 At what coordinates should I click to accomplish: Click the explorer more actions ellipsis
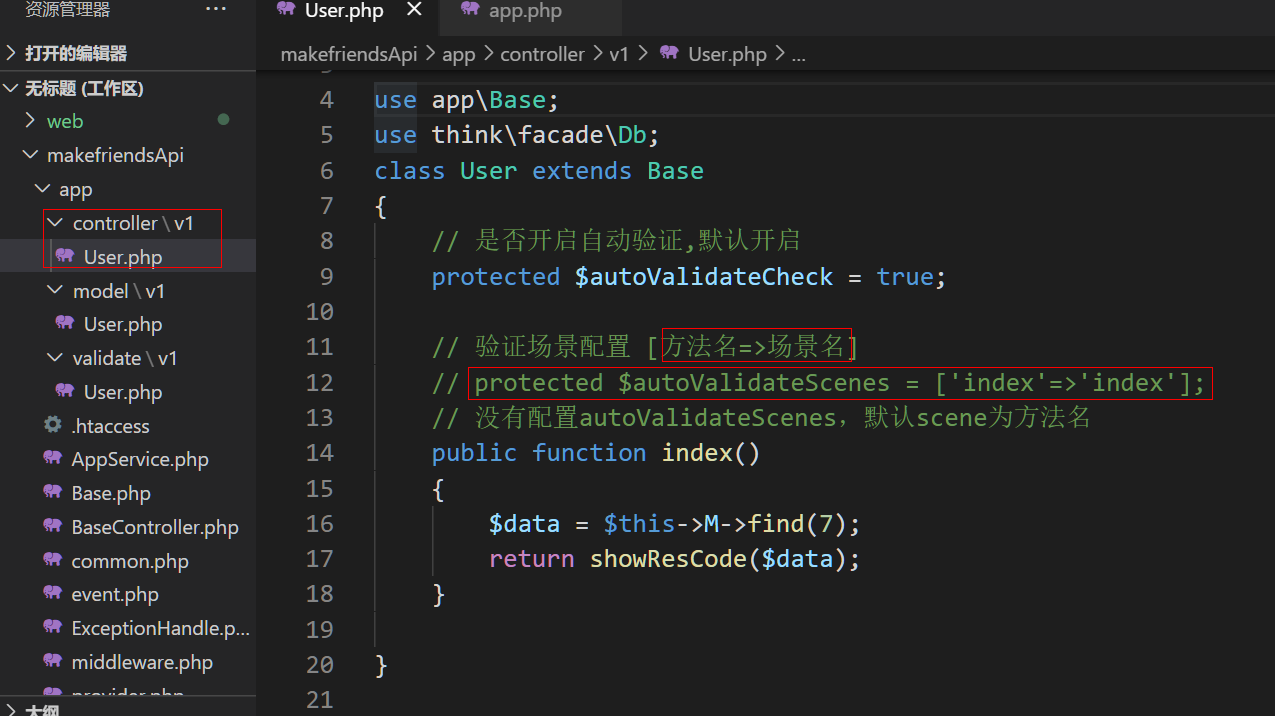pyautogui.click(x=215, y=10)
